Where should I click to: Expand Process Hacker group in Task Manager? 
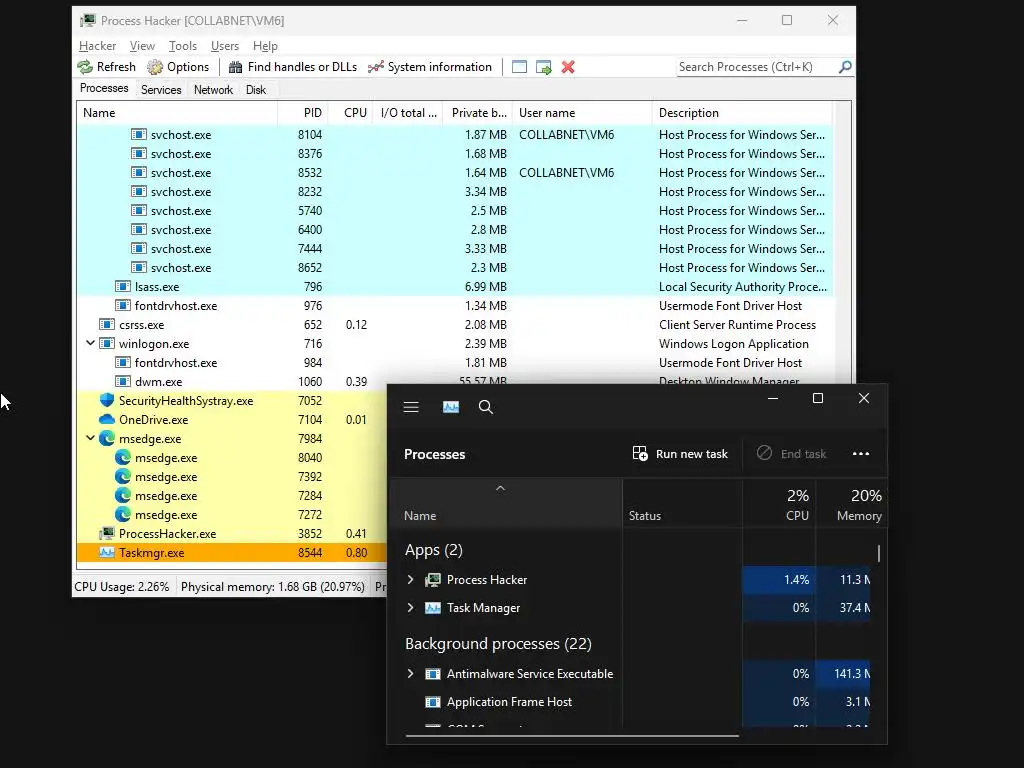[410, 579]
